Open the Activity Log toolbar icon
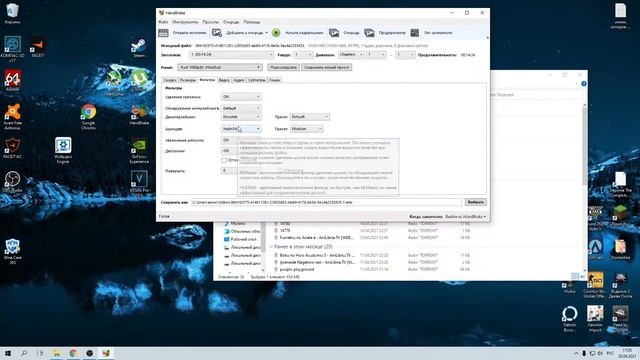This screenshot has height=360, width=640. pyautogui.click(x=415, y=33)
